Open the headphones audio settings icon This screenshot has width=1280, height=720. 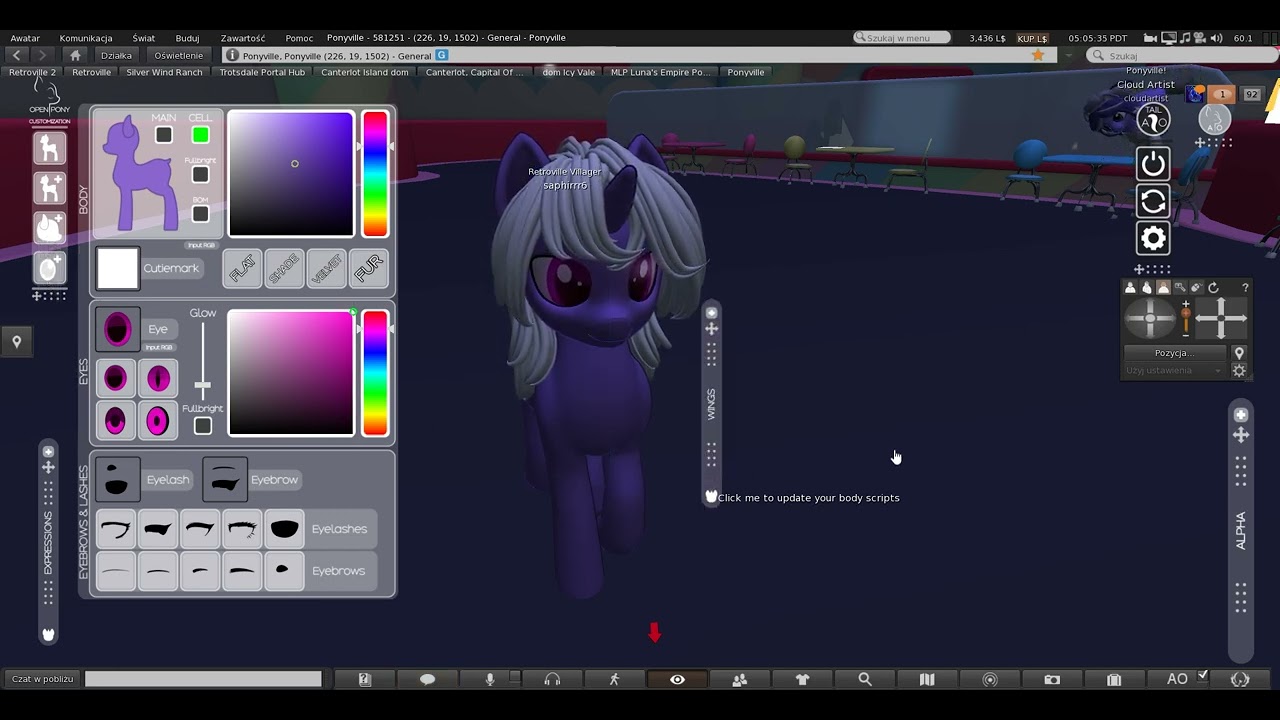552,679
